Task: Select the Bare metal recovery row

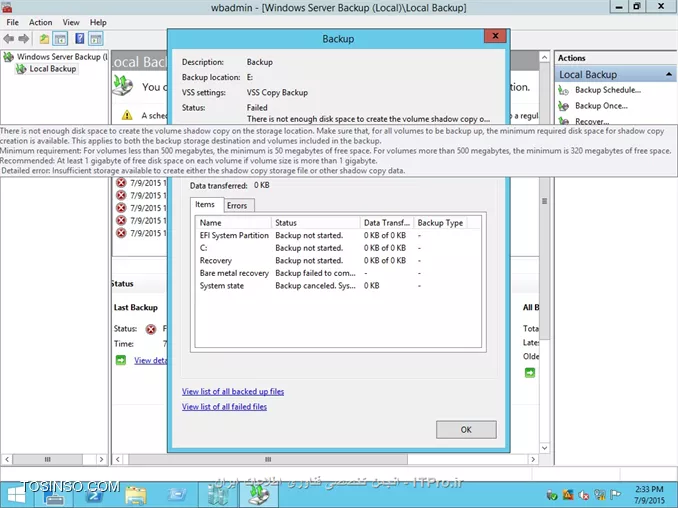Action: [338, 273]
